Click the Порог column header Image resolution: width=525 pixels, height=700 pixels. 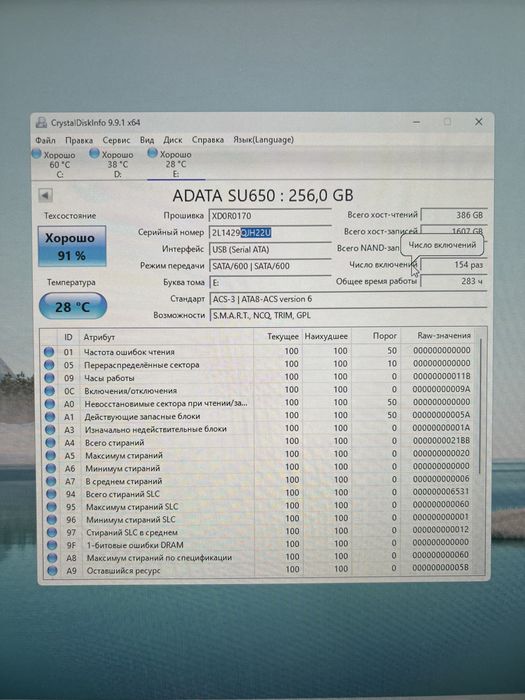(x=376, y=336)
